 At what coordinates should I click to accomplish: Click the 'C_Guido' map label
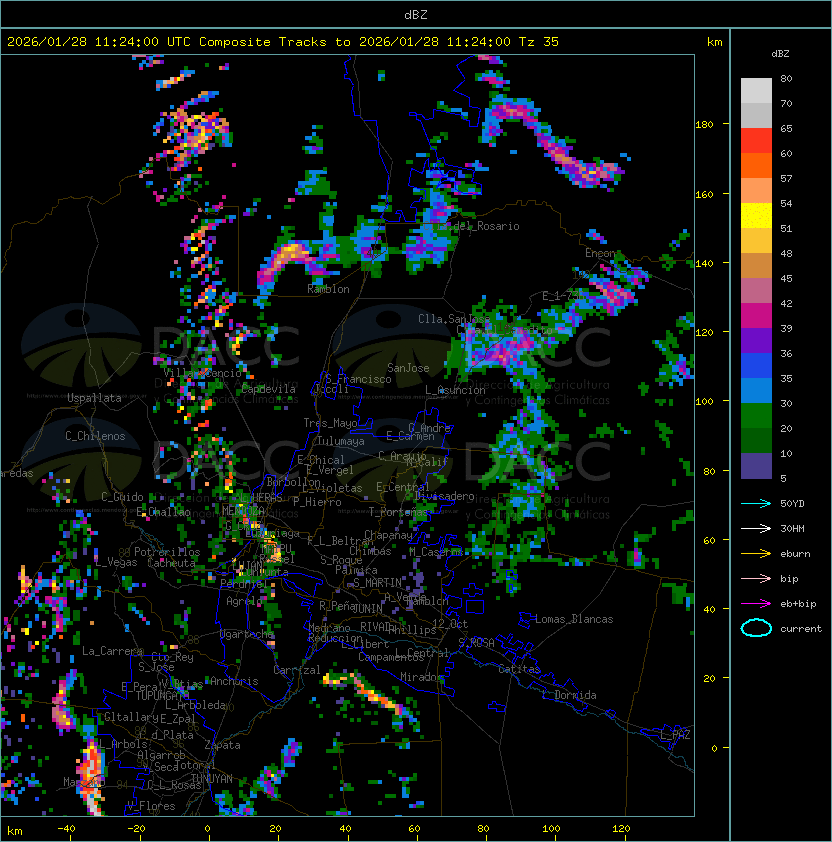pyautogui.click(x=122, y=497)
